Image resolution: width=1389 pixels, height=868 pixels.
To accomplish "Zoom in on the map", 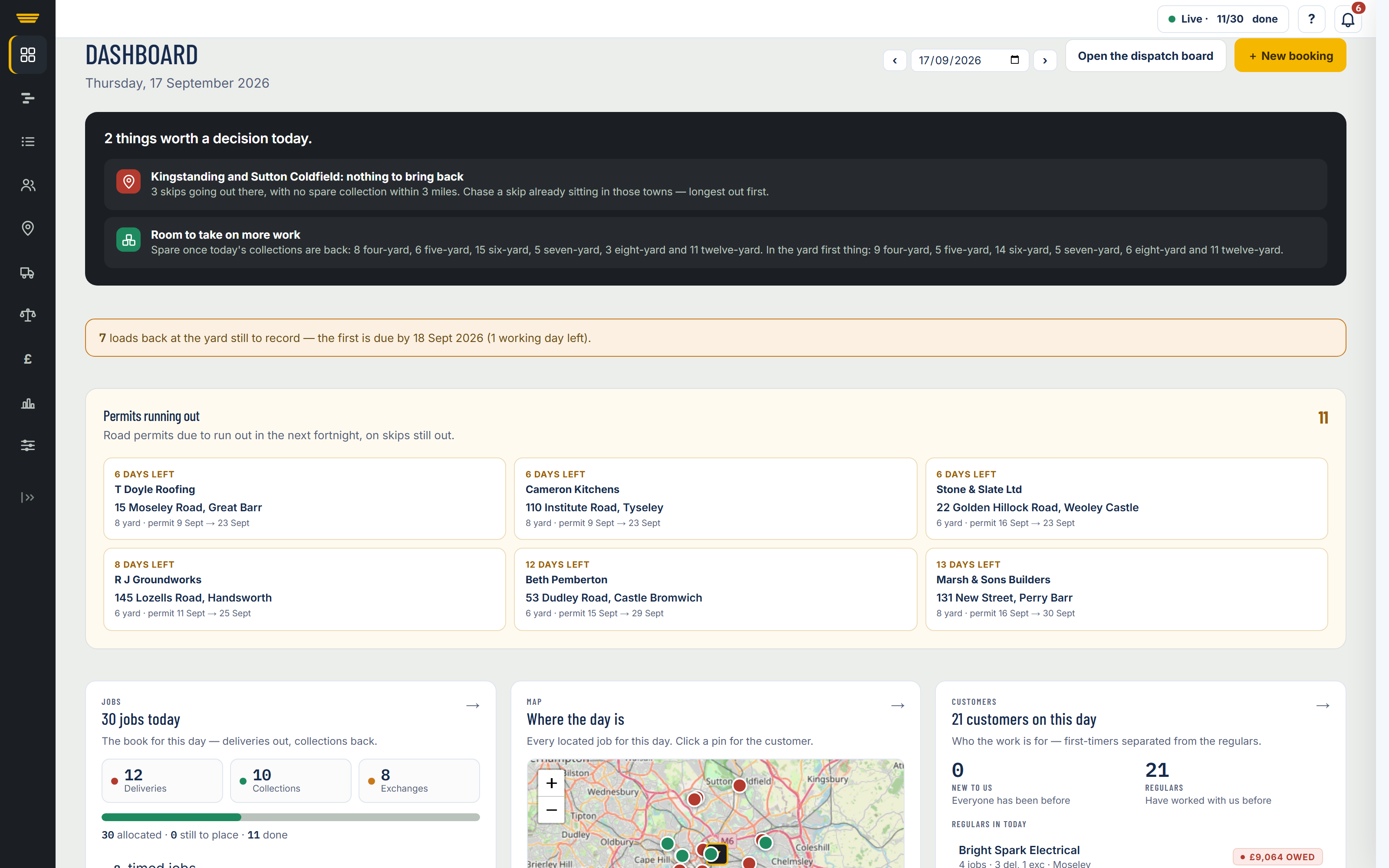I will [552, 783].
